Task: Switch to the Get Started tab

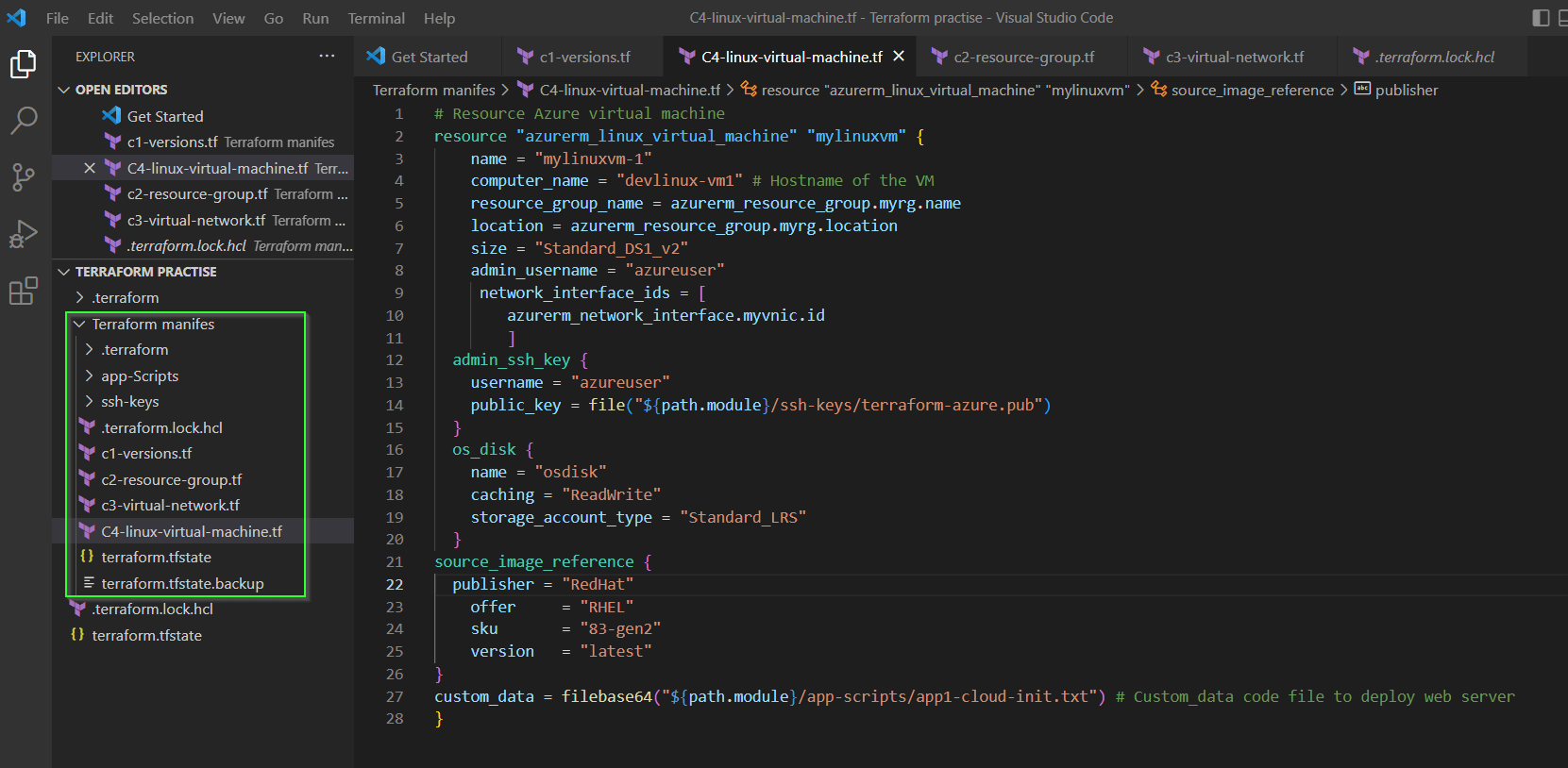Action: (427, 57)
